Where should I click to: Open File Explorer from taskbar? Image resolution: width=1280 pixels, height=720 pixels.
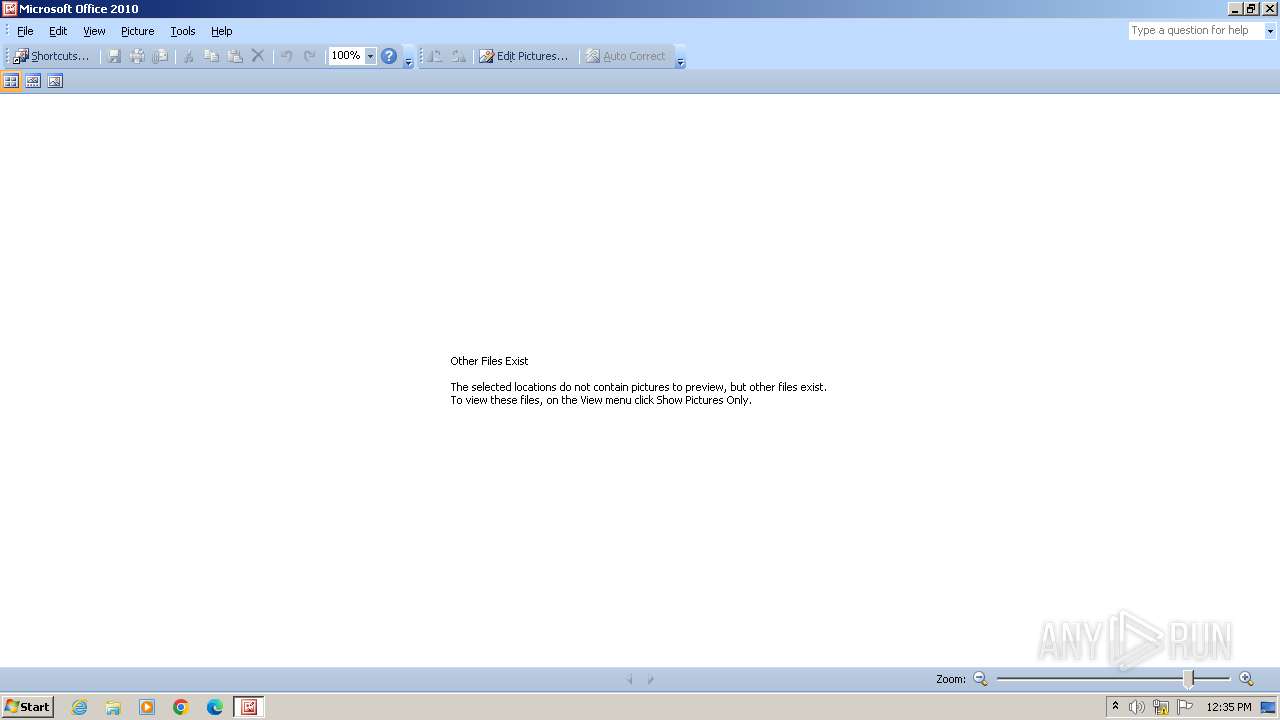click(x=113, y=707)
